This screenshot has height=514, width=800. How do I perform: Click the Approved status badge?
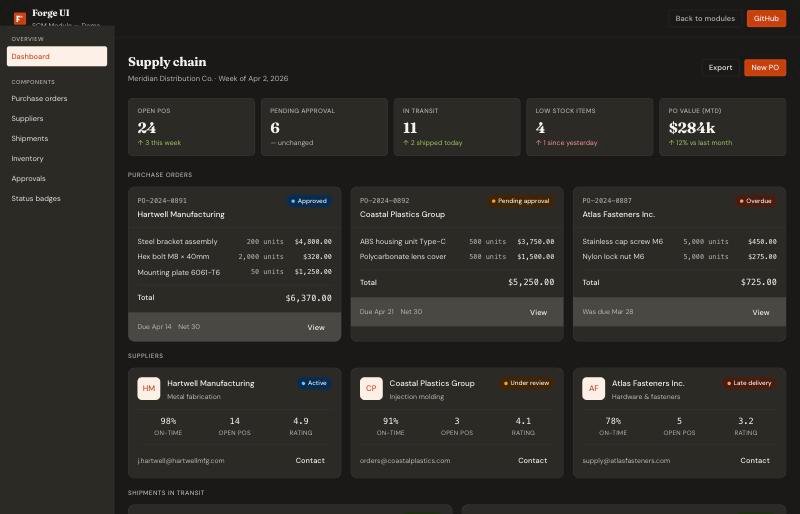(309, 201)
